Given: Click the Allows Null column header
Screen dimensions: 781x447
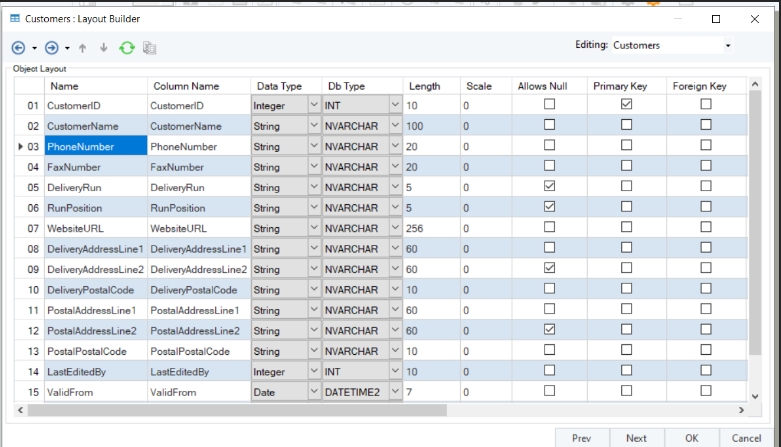Looking at the screenshot, I should [x=542, y=86].
